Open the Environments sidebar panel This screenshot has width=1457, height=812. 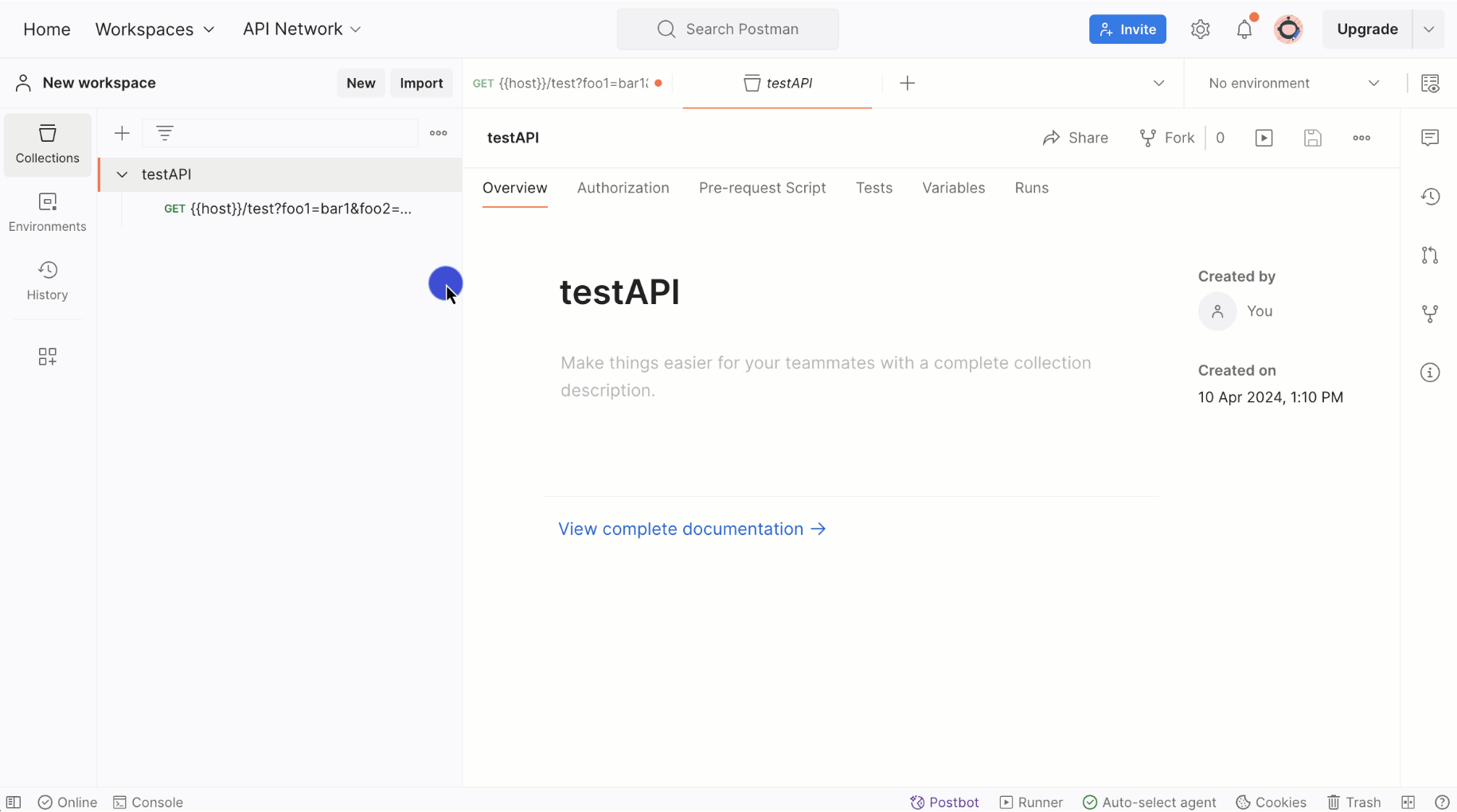[x=47, y=212]
